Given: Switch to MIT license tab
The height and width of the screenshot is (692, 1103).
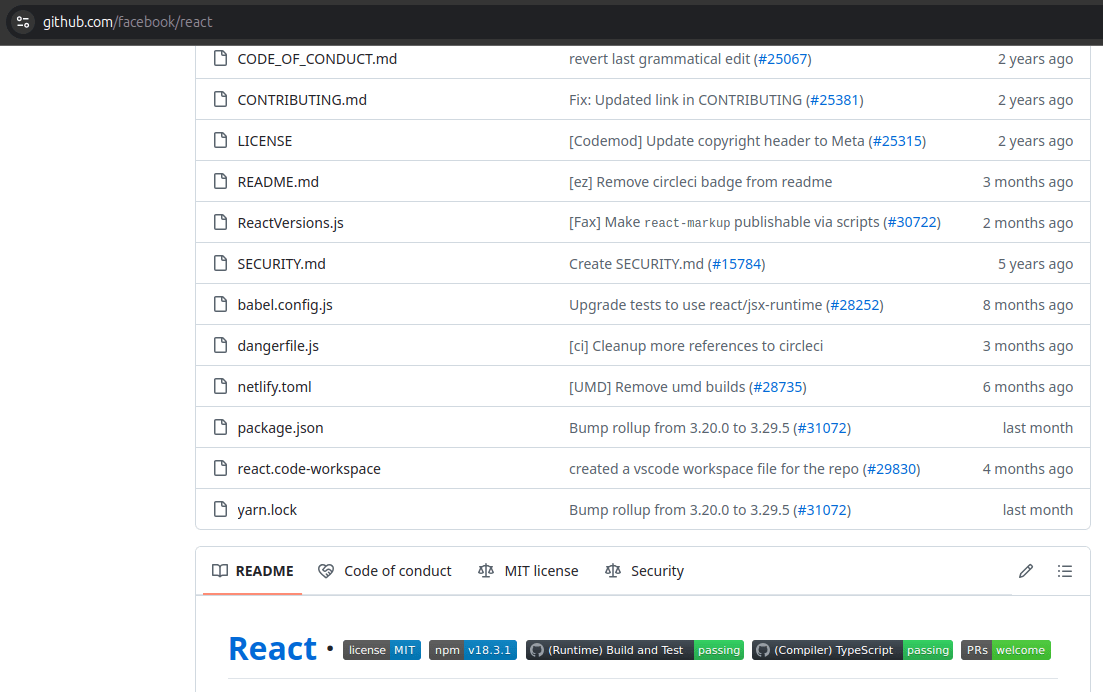Looking at the screenshot, I should [x=528, y=571].
